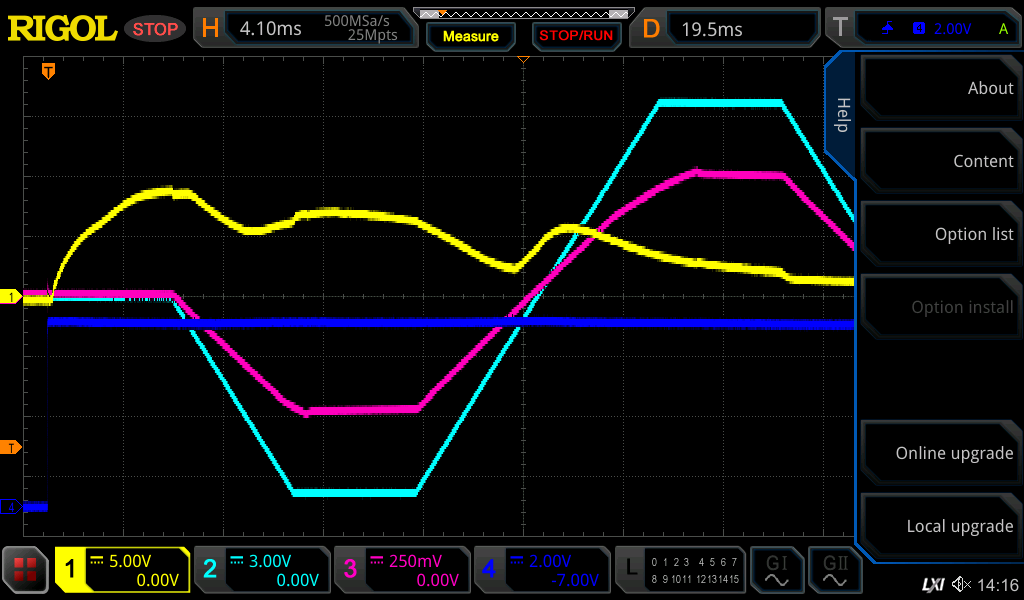Click the RIGOL logo
This screenshot has height=600, width=1024.
pyautogui.click(x=62, y=28)
